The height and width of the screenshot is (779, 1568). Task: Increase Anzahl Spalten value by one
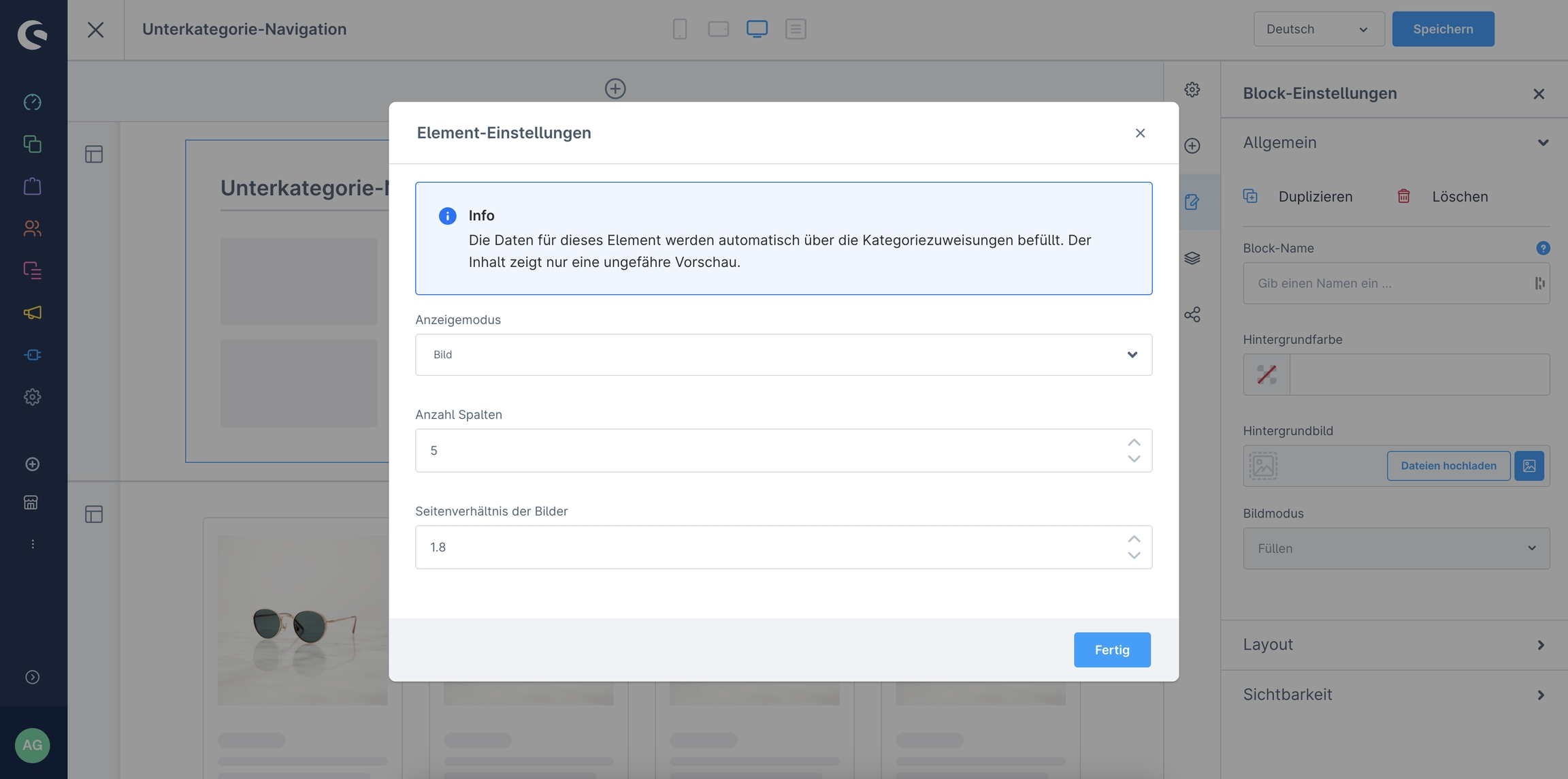[x=1134, y=443]
